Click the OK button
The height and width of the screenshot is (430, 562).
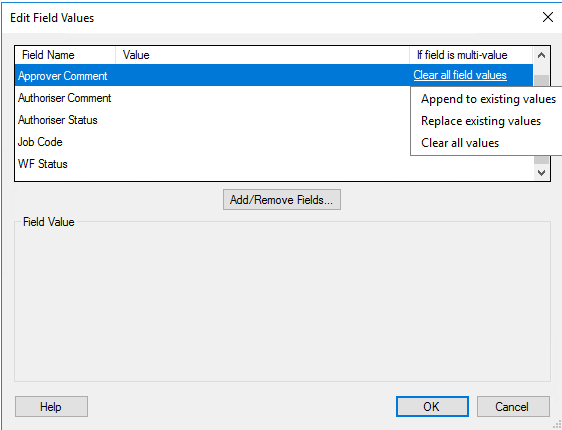coord(432,406)
